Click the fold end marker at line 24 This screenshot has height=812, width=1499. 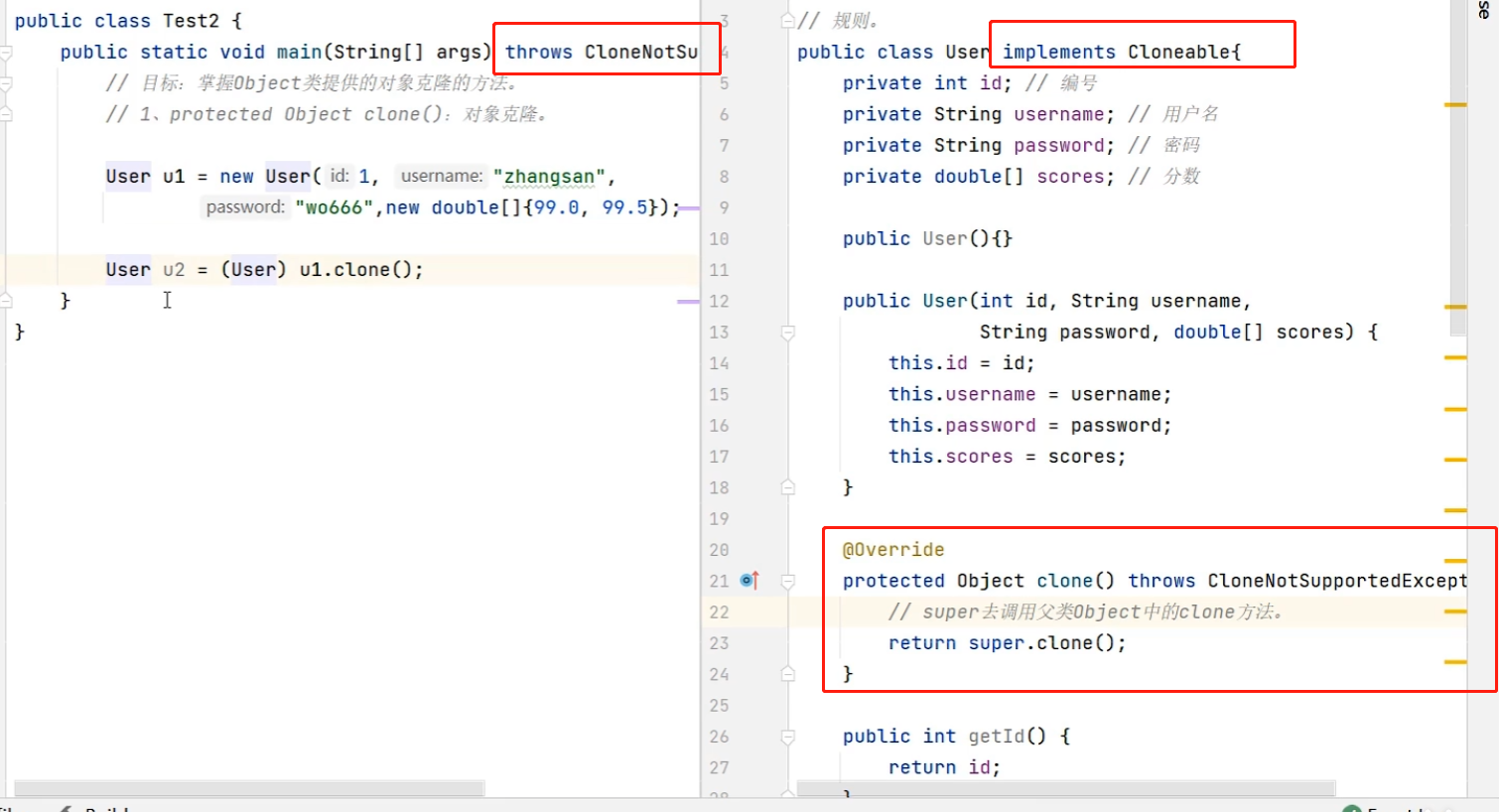787,674
